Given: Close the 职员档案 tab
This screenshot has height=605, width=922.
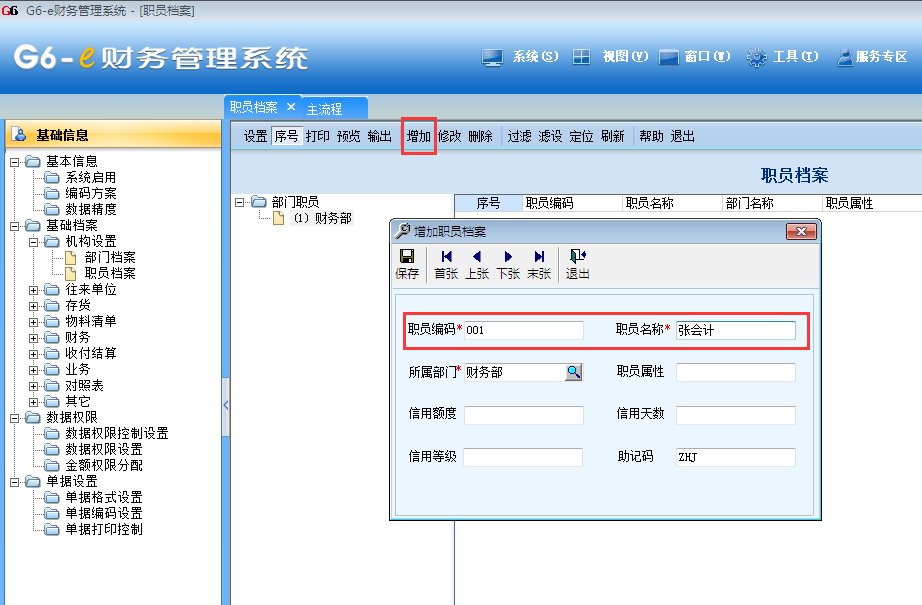Looking at the screenshot, I should click(x=291, y=107).
